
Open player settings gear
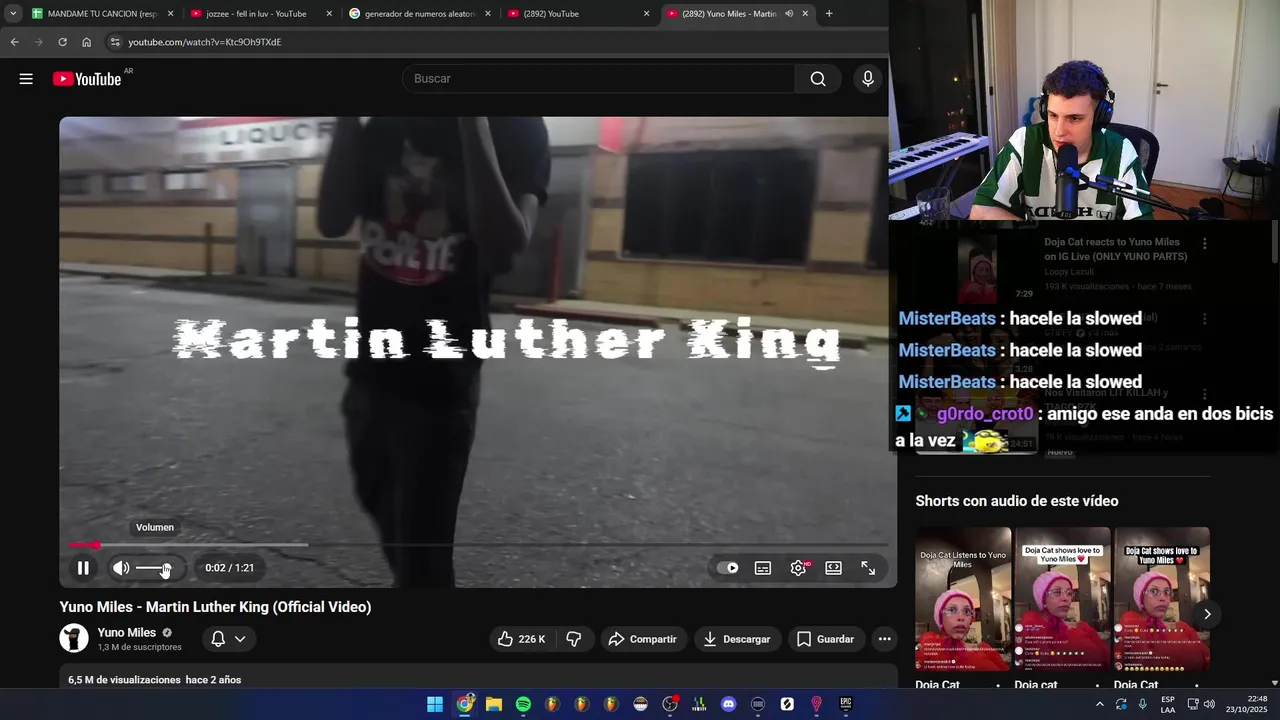click(798, 568)
